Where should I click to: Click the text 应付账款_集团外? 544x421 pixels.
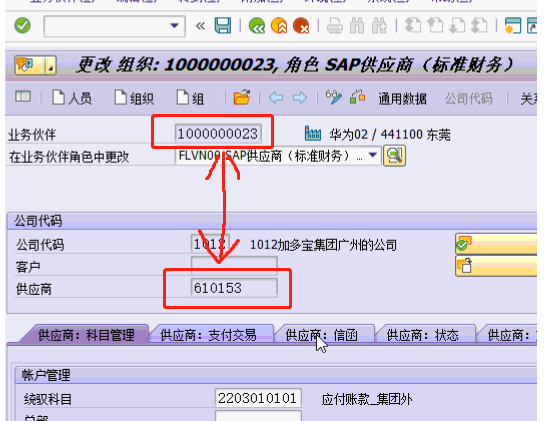click(x=367, y=399)
